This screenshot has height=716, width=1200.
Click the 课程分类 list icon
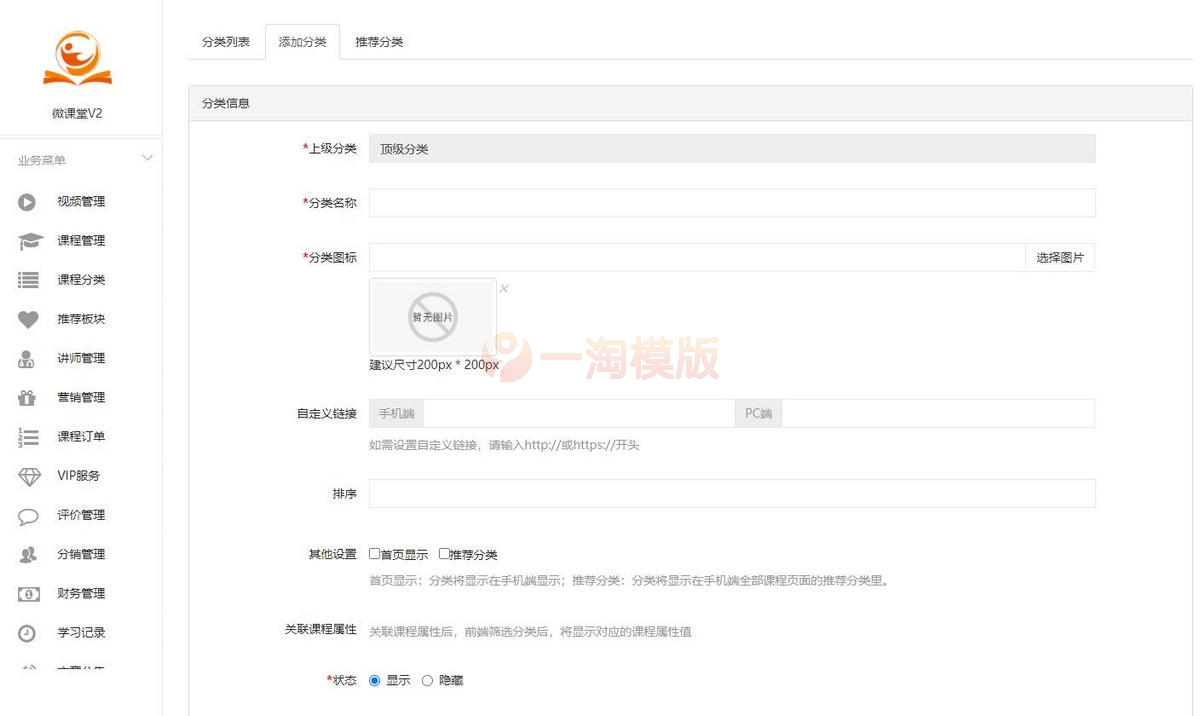pyautogui.click(x=28, y=279)
